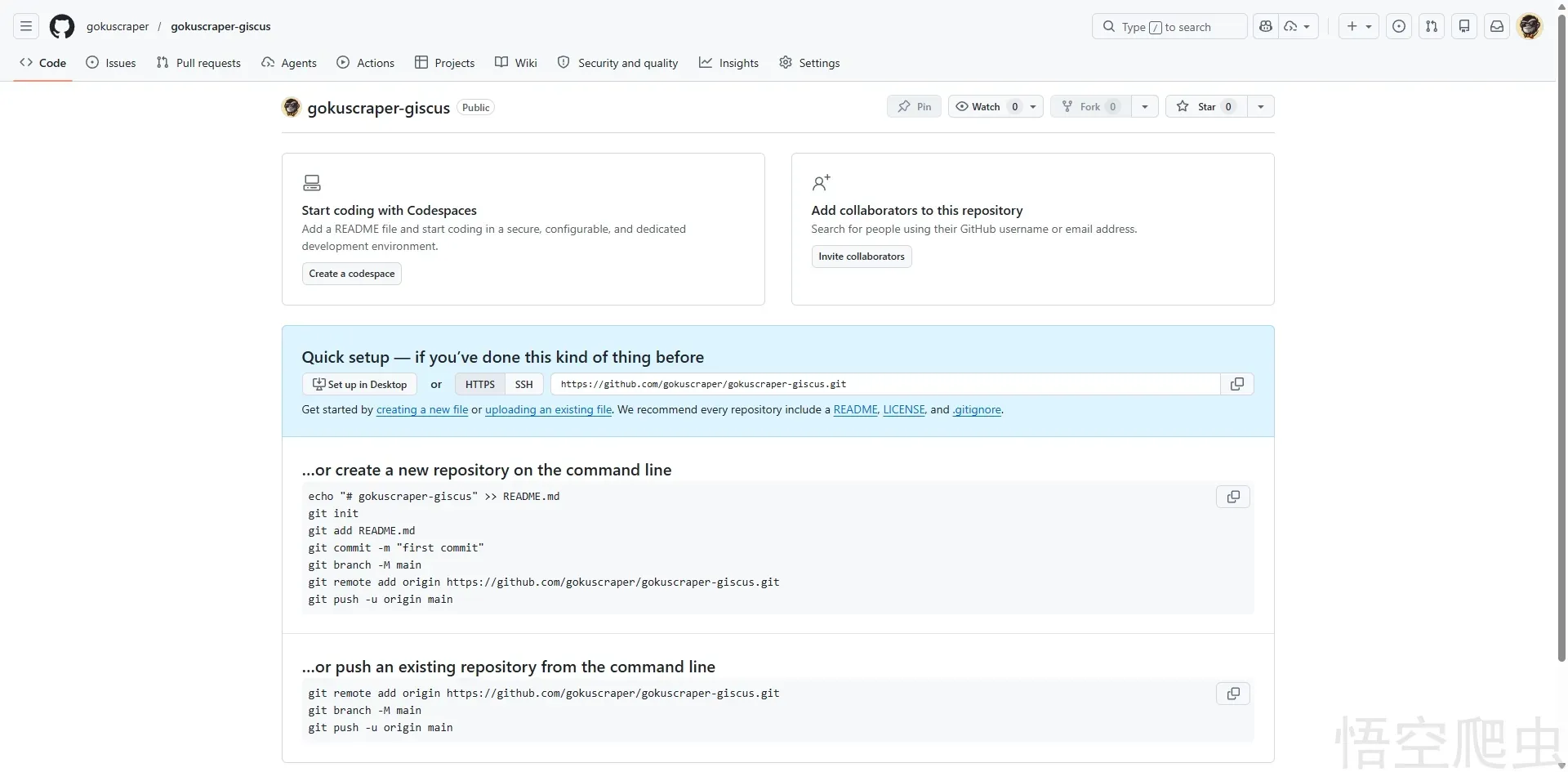The image size is (1568, 772).
Task: Select the SSH clone protocol
Action: (523, 384)
